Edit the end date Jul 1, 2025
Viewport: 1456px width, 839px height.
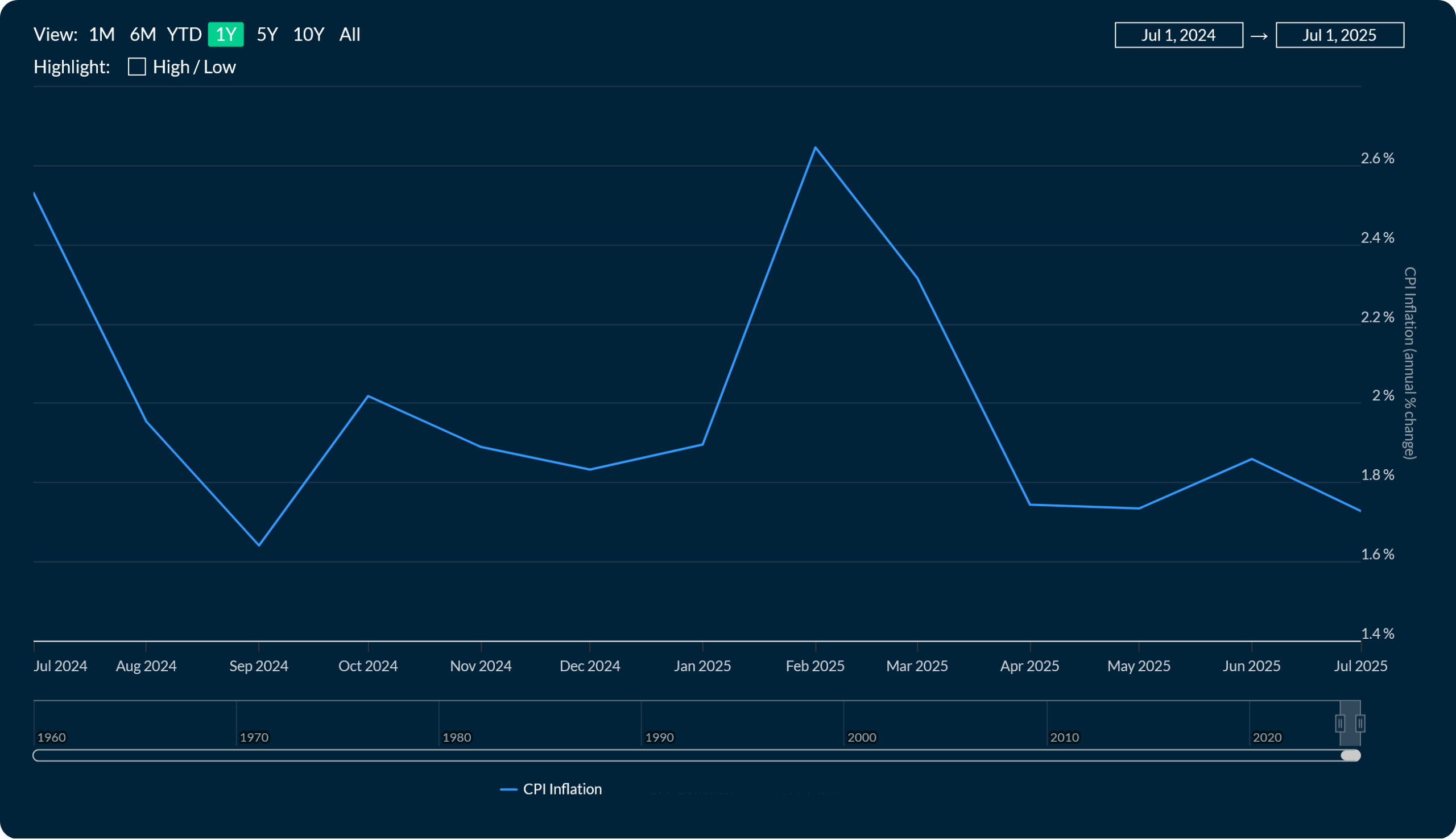tap(1339, 35)
